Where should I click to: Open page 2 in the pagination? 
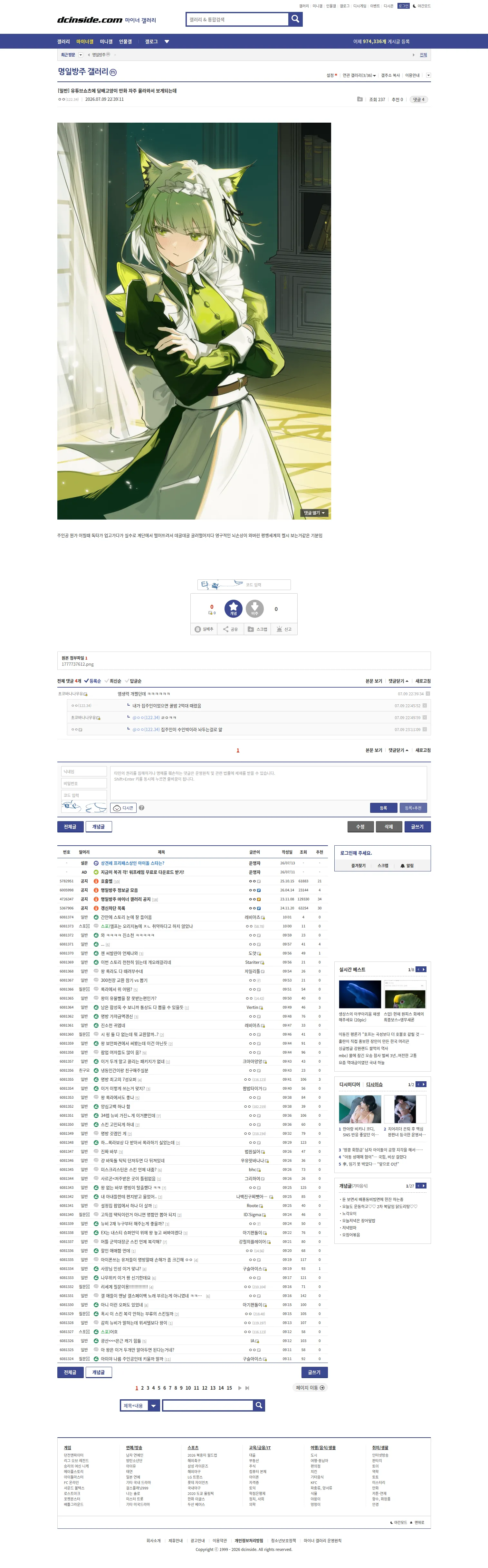[x=142, y=1388]
